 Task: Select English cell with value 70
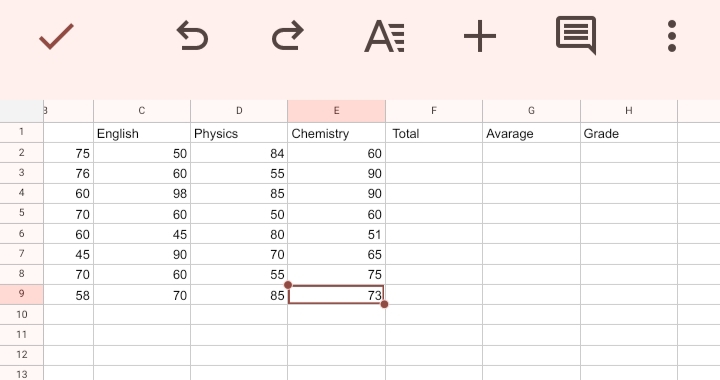[142, 295]
